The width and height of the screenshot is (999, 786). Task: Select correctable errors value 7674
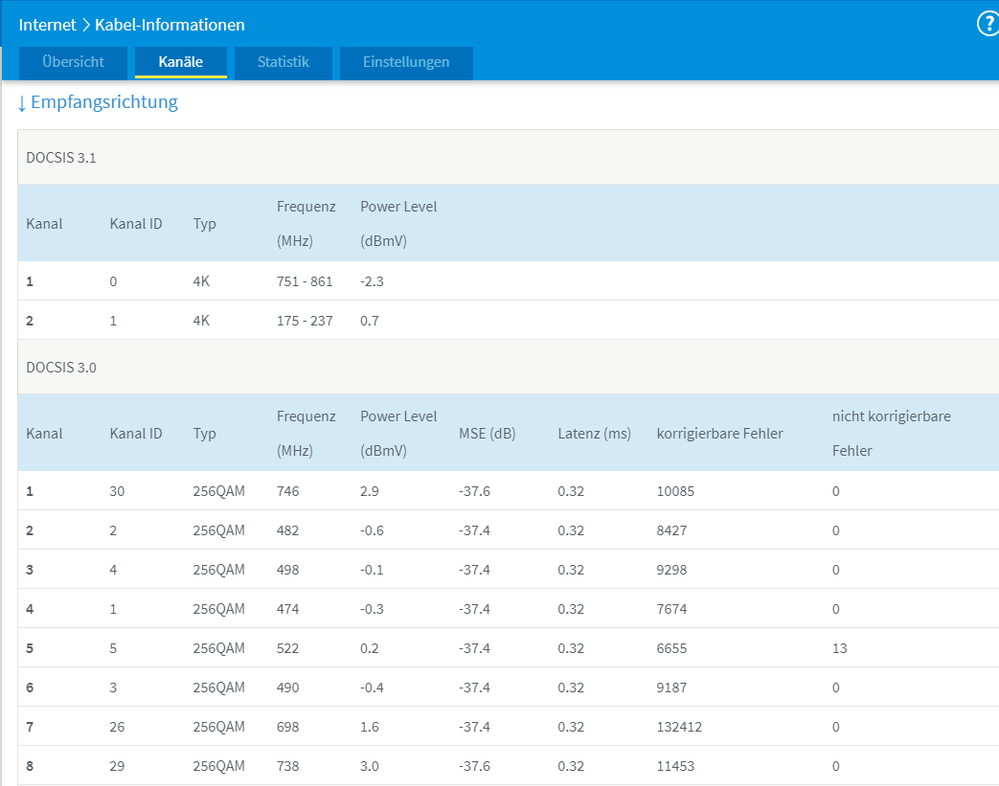click(672, 610)
